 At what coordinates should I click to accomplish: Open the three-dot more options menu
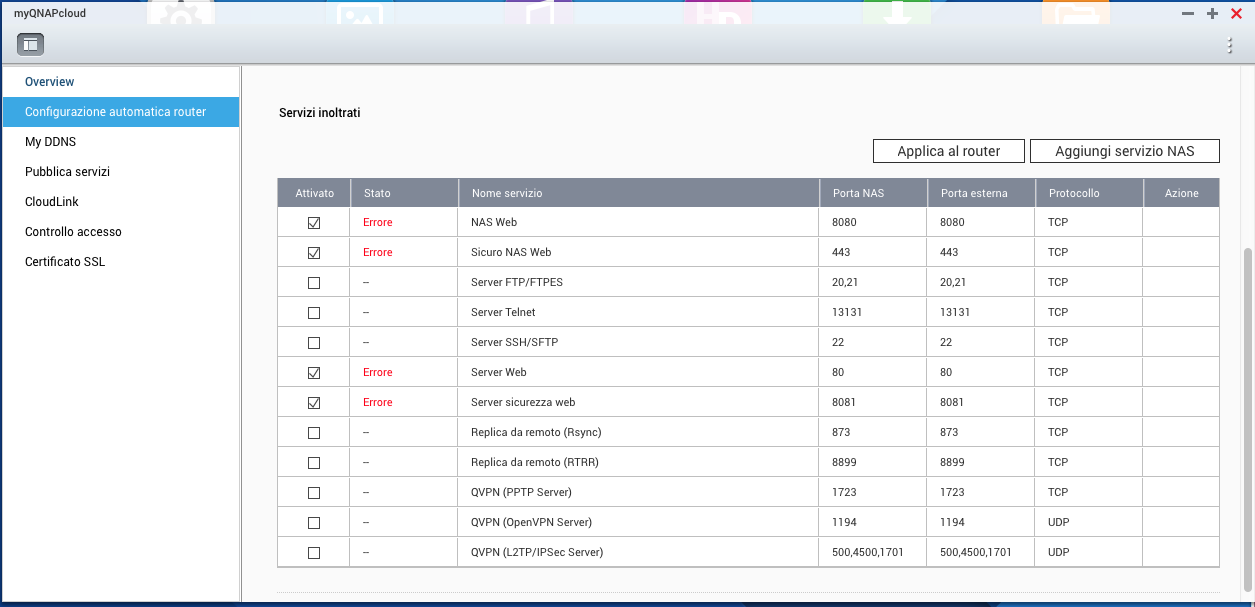(1229, 45)
